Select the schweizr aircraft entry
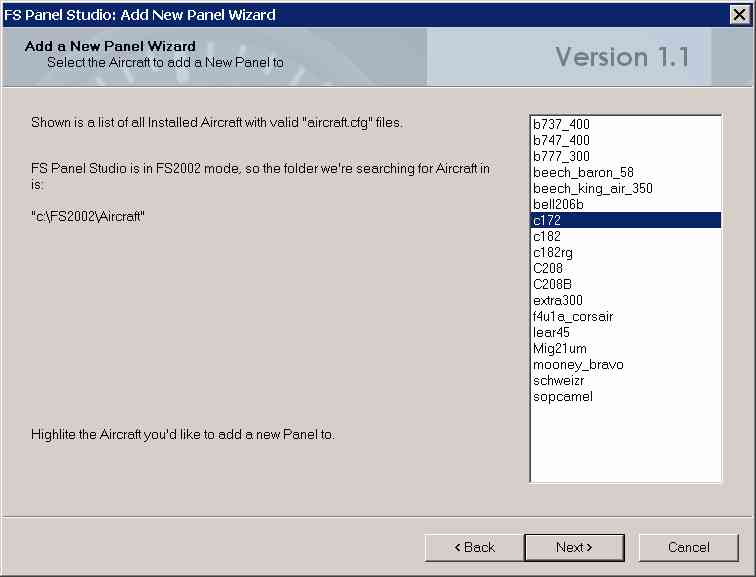 (x=625, y=380)
